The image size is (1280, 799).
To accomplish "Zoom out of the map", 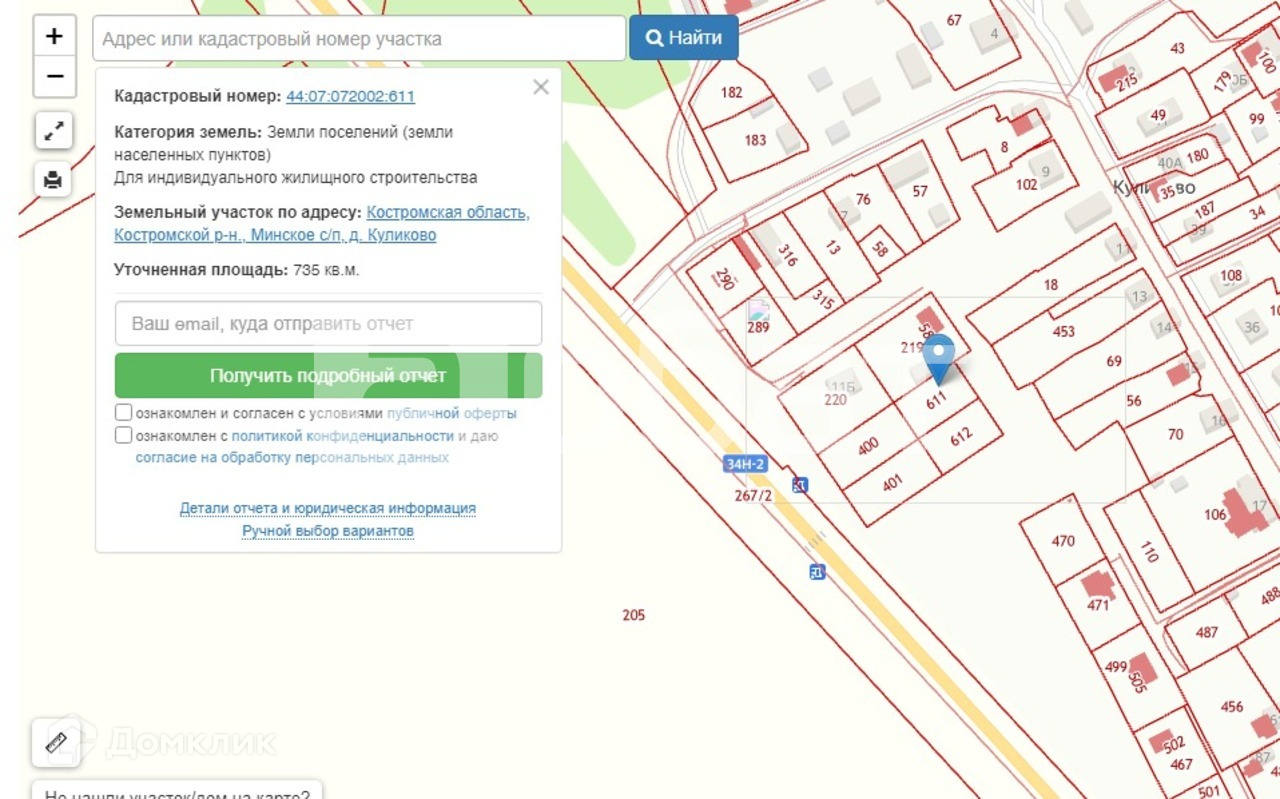I will click(54, 77).
